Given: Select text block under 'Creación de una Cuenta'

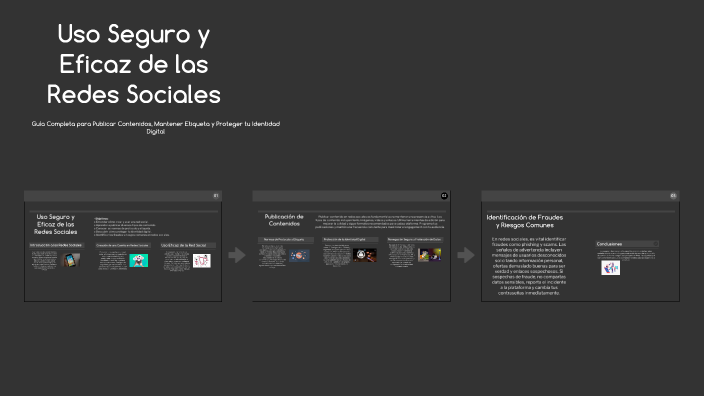Looking at the screenshot, I should tap(113, 260).
